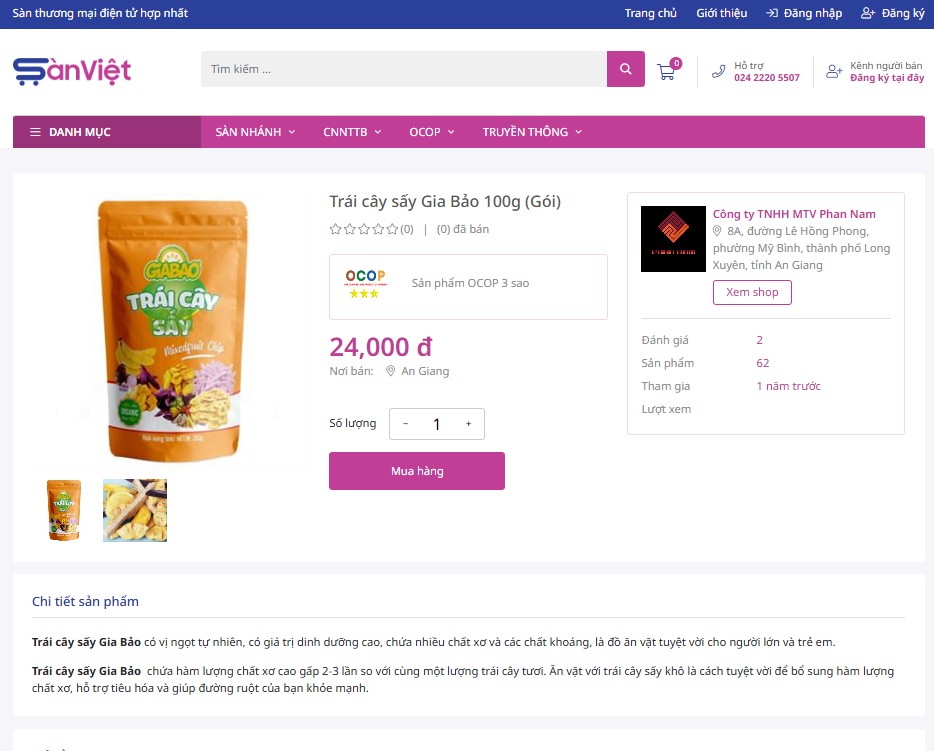This screenshot has height=751, width=934.
Task: Expand the SÀN NHÁNH dropdown
Action: tap(255, 132)
